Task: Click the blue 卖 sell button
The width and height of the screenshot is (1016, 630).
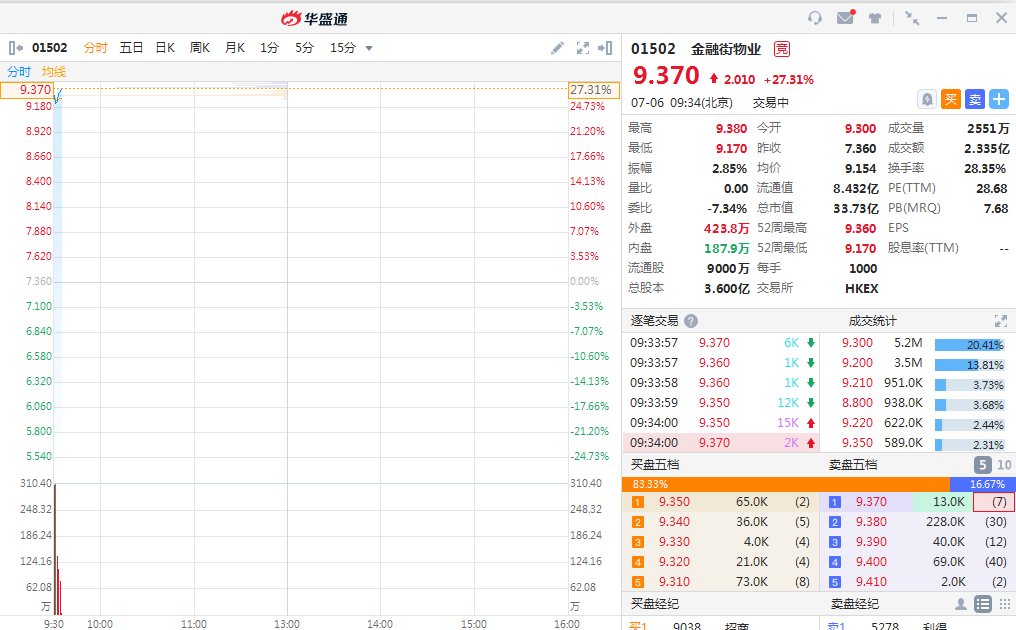Action: 975,99
